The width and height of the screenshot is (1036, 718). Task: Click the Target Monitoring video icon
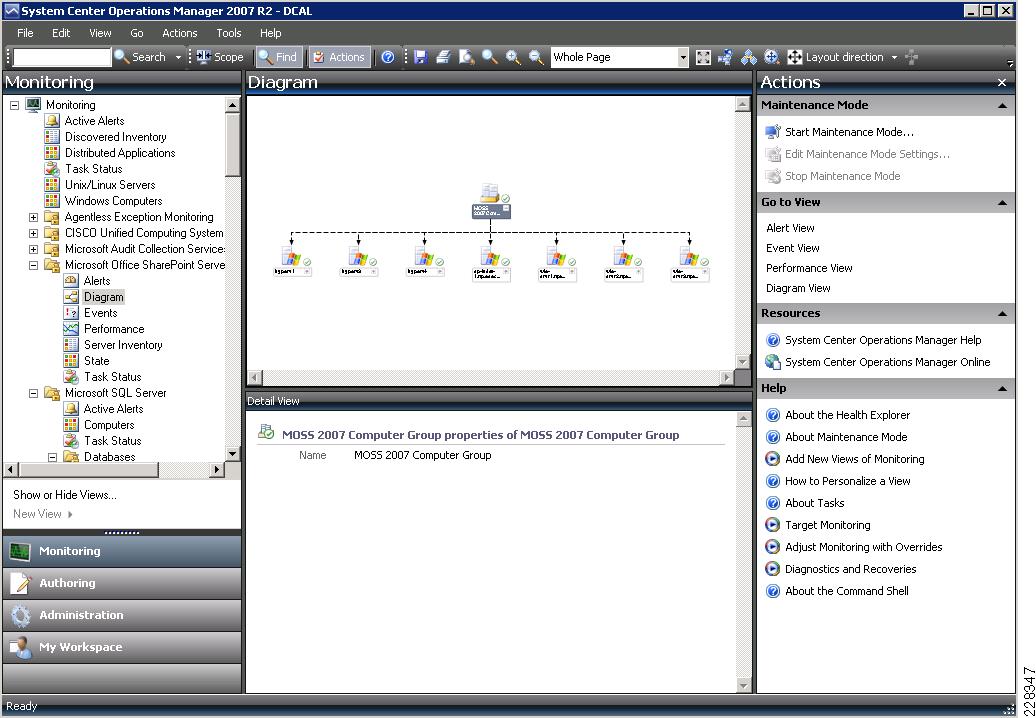click(x=772, y=525)
